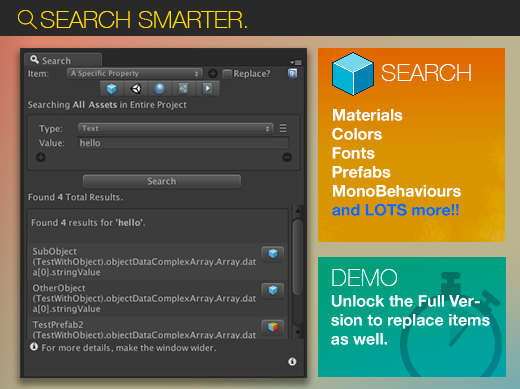The width and height of the screenshot is (520, 389).
Task: Click the 'Colors' text in orange panel
Action: click(x=357, y=134)
